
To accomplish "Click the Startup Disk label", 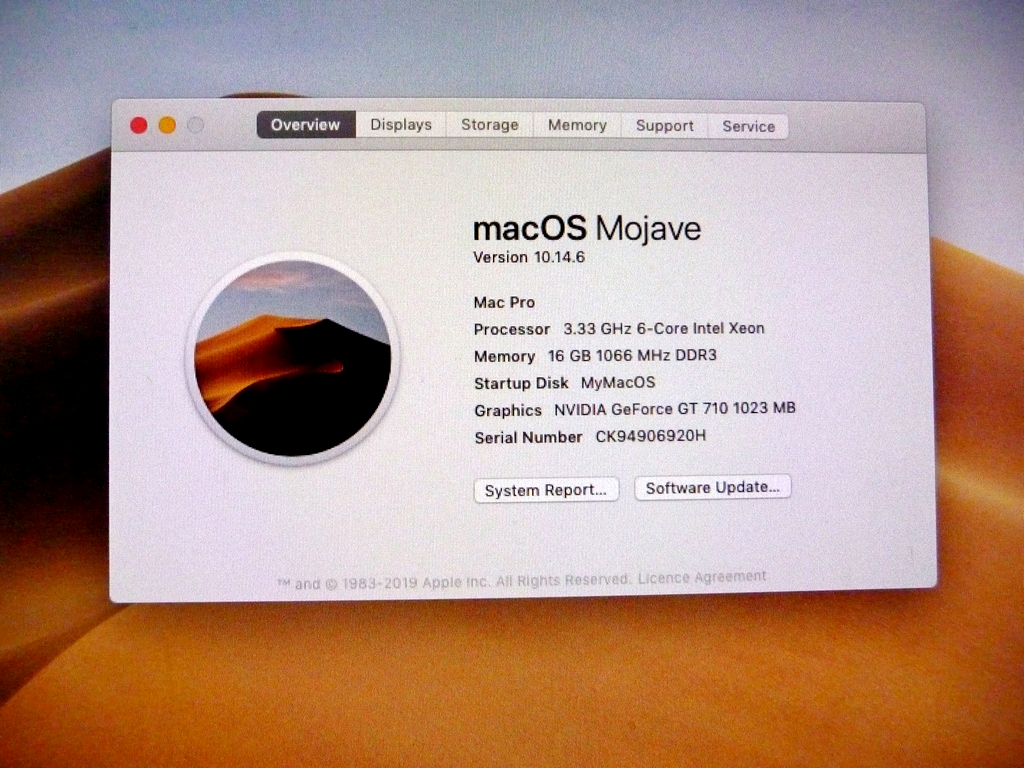I will tap(521, 383).
